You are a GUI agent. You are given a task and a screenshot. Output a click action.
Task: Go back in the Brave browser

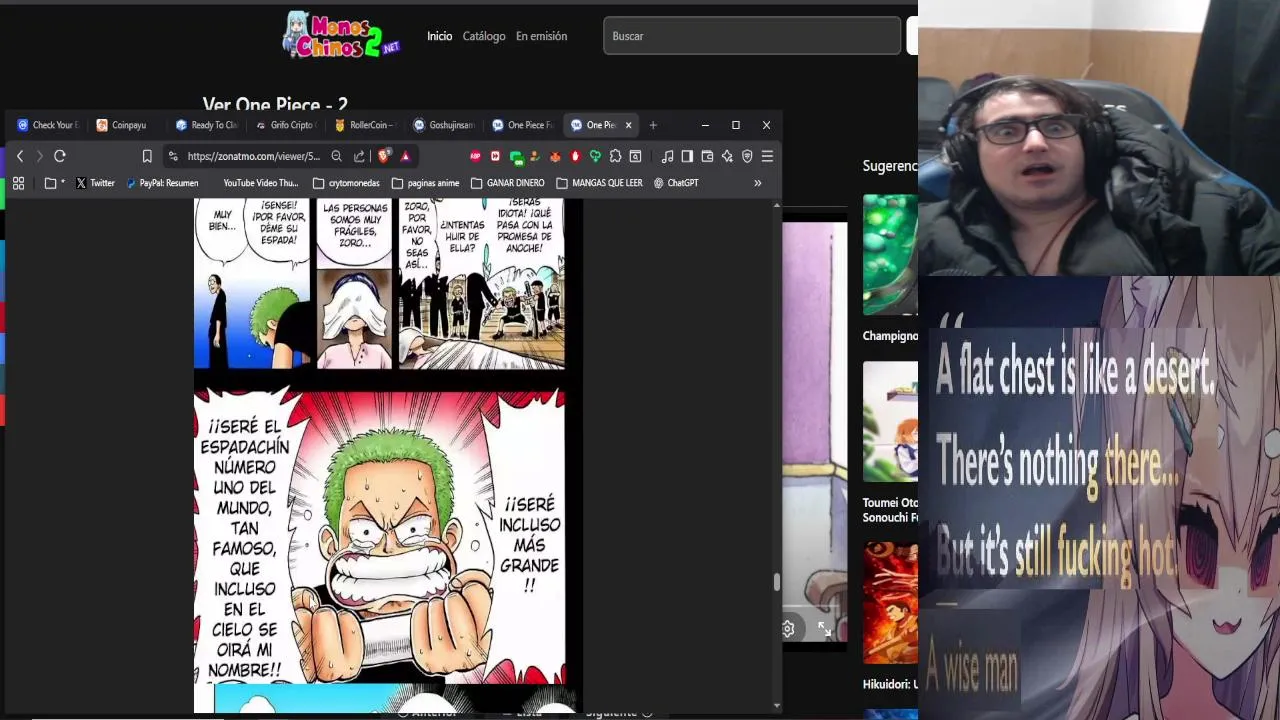pyautogui.click(x=20, y=156)
